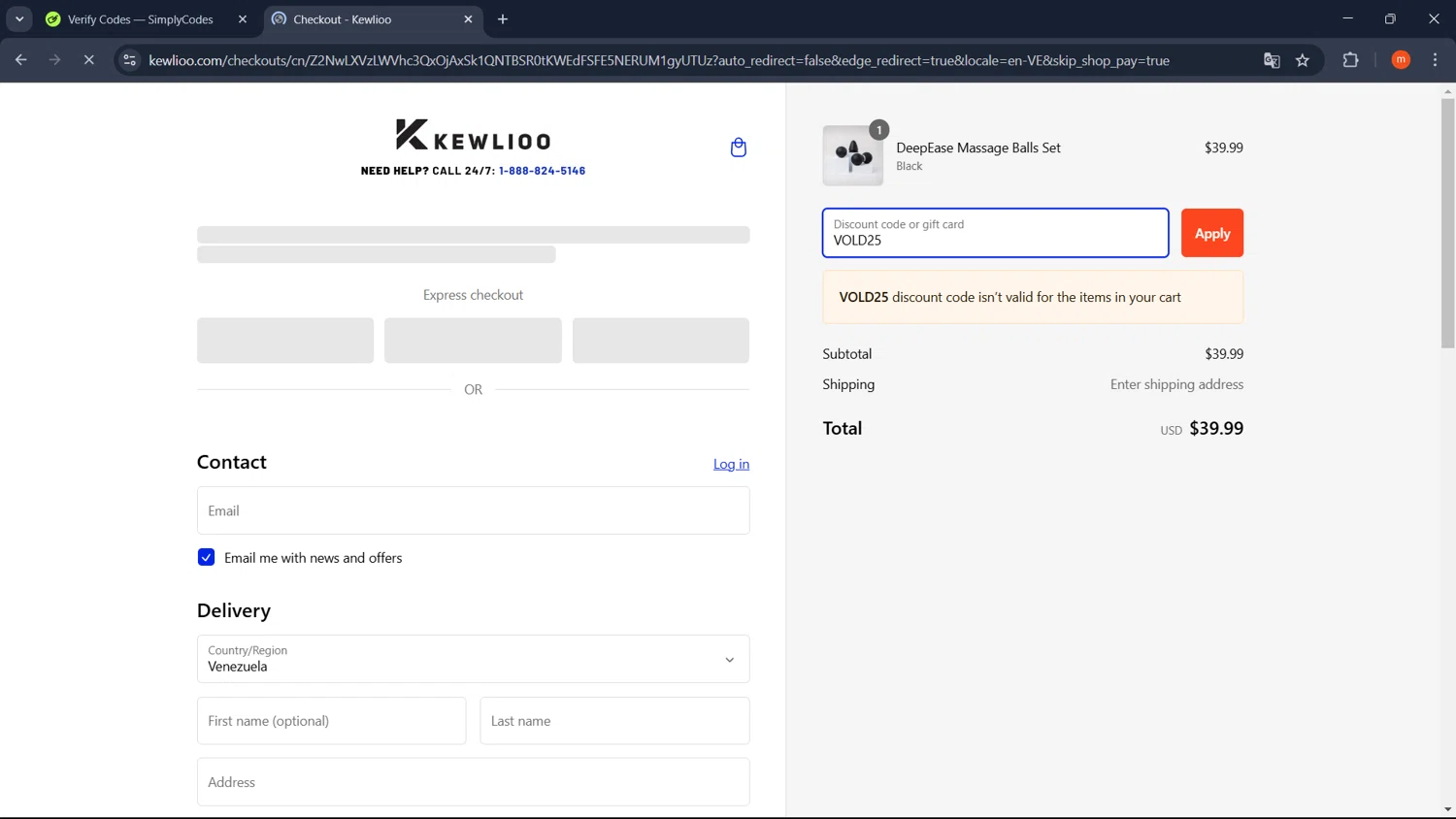Close the Verify Codes — SimplyCodes tab
Viewport: 1456px width, 819px height.
pyautogui.click(x=243, y=19)
